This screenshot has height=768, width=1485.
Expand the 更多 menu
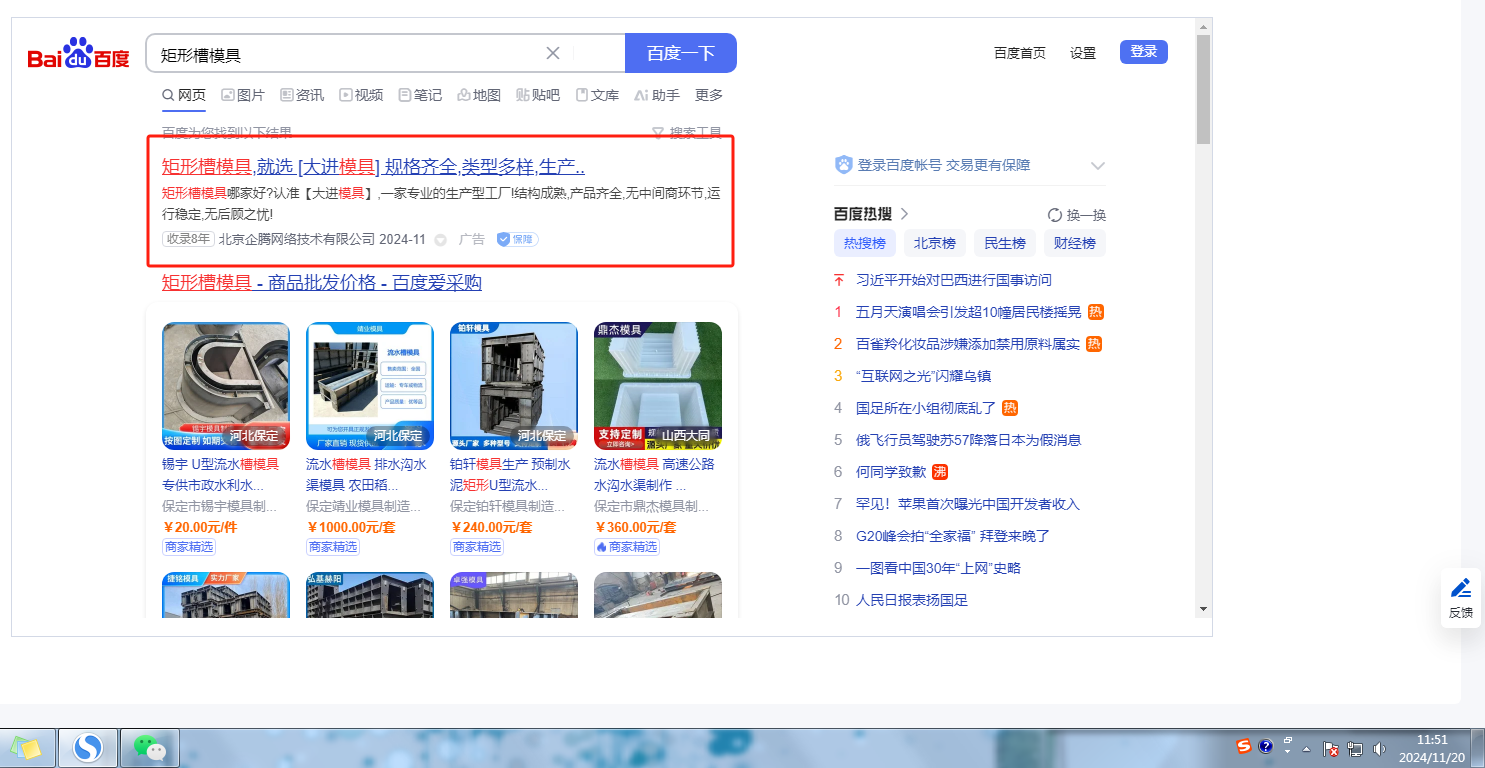click(709, 95)
